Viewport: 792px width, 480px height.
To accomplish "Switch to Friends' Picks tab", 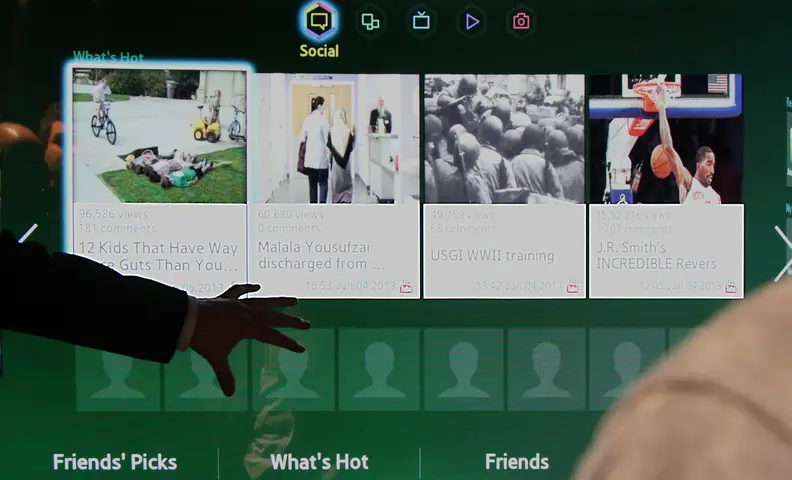I will click(115, 462).
